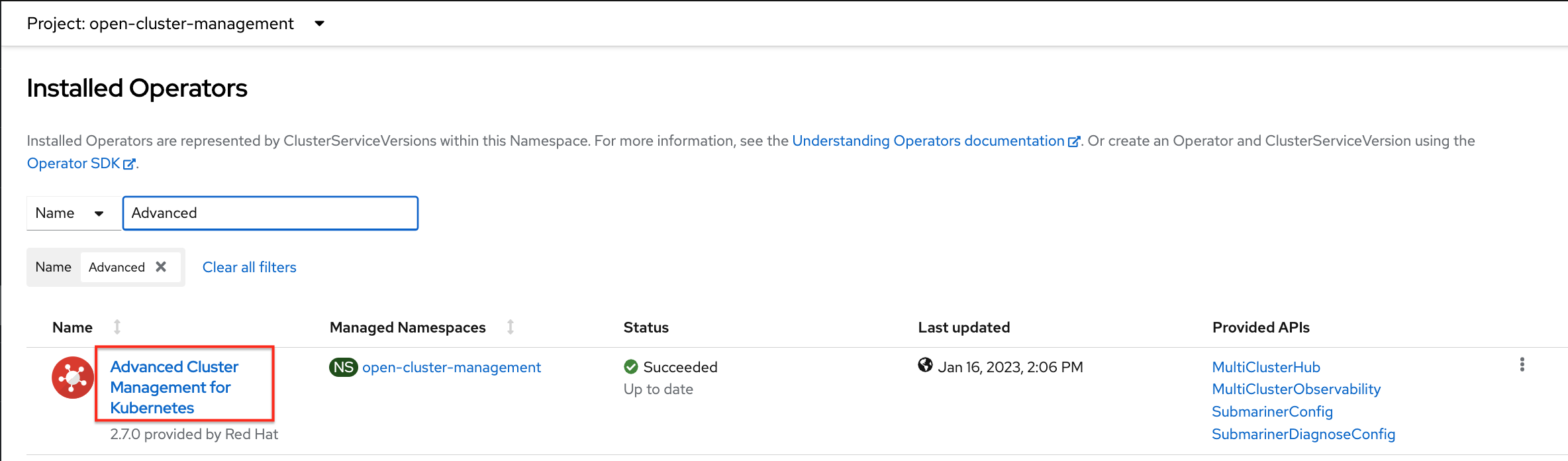Click the 2.7.0 provided by Red Hat text
Screen dimensions: 1568x461
pyautogui.click(x=193, y=434)
